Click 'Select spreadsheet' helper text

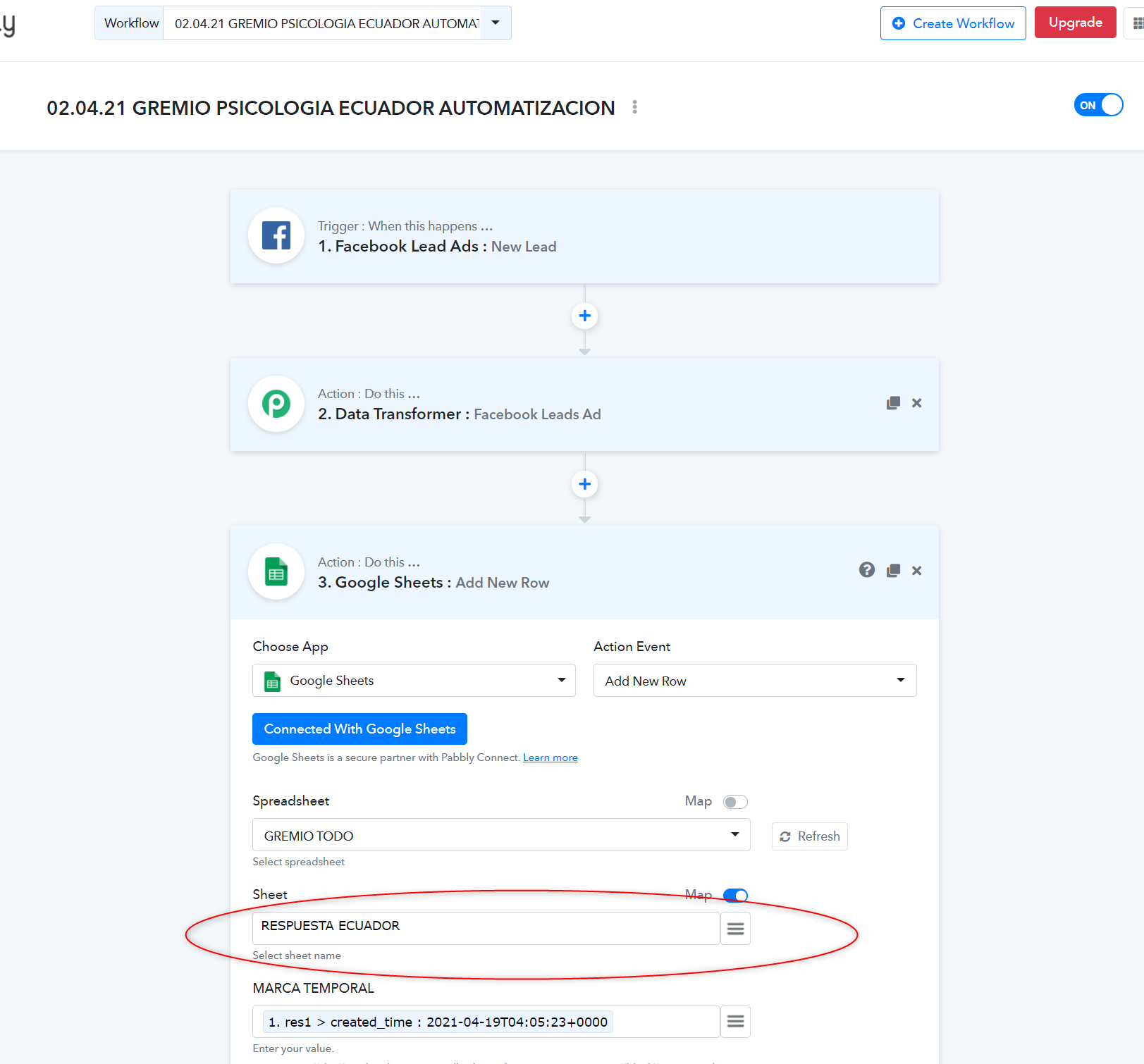pyautogui.click(x=299, y=862)
